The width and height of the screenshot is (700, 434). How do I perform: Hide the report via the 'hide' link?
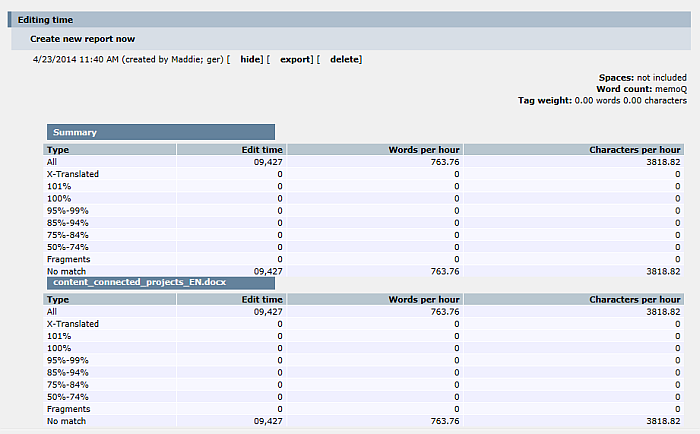pyautogui.click(x=250, y=60)
